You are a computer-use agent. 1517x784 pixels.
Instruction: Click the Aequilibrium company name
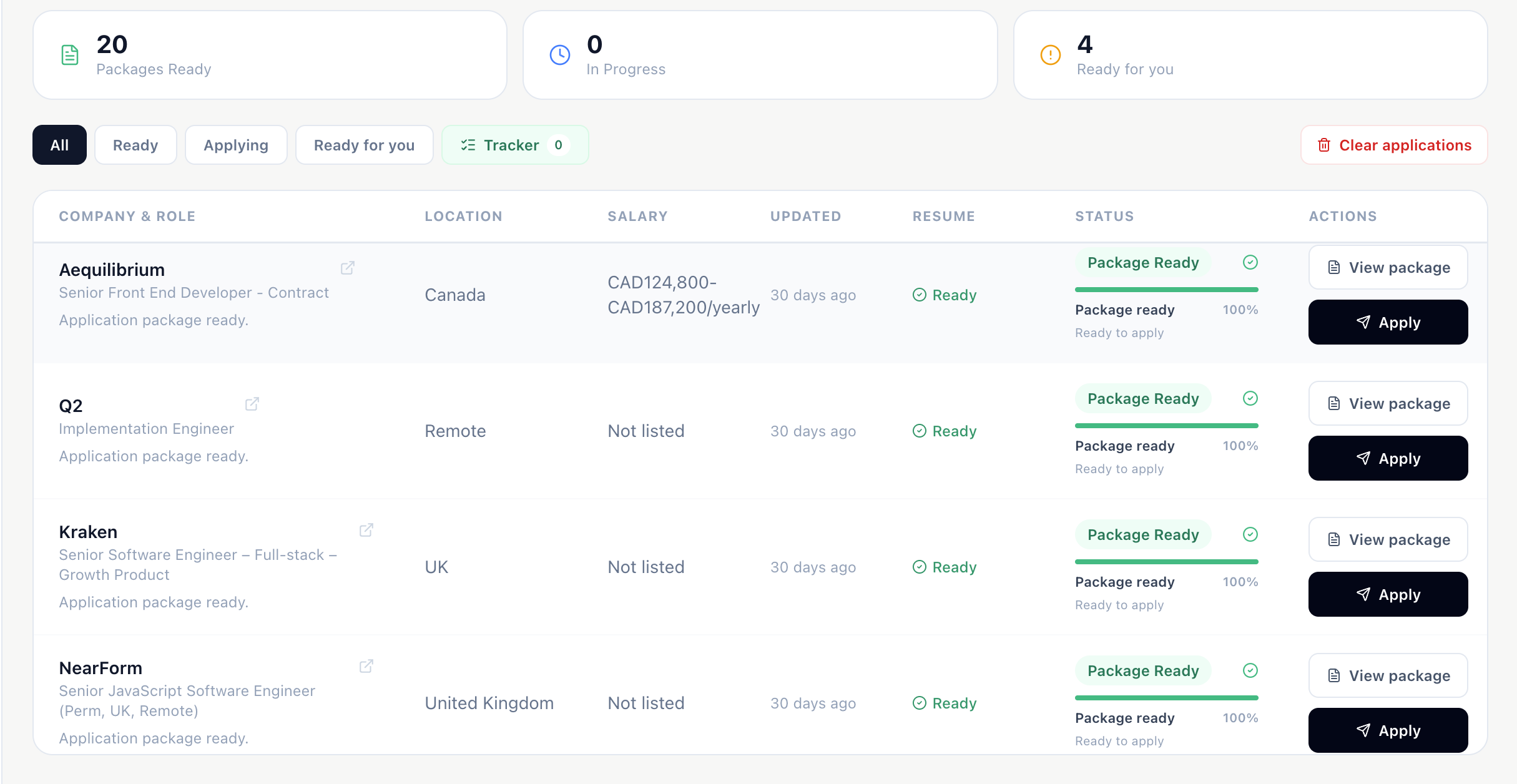coord(112,270)
